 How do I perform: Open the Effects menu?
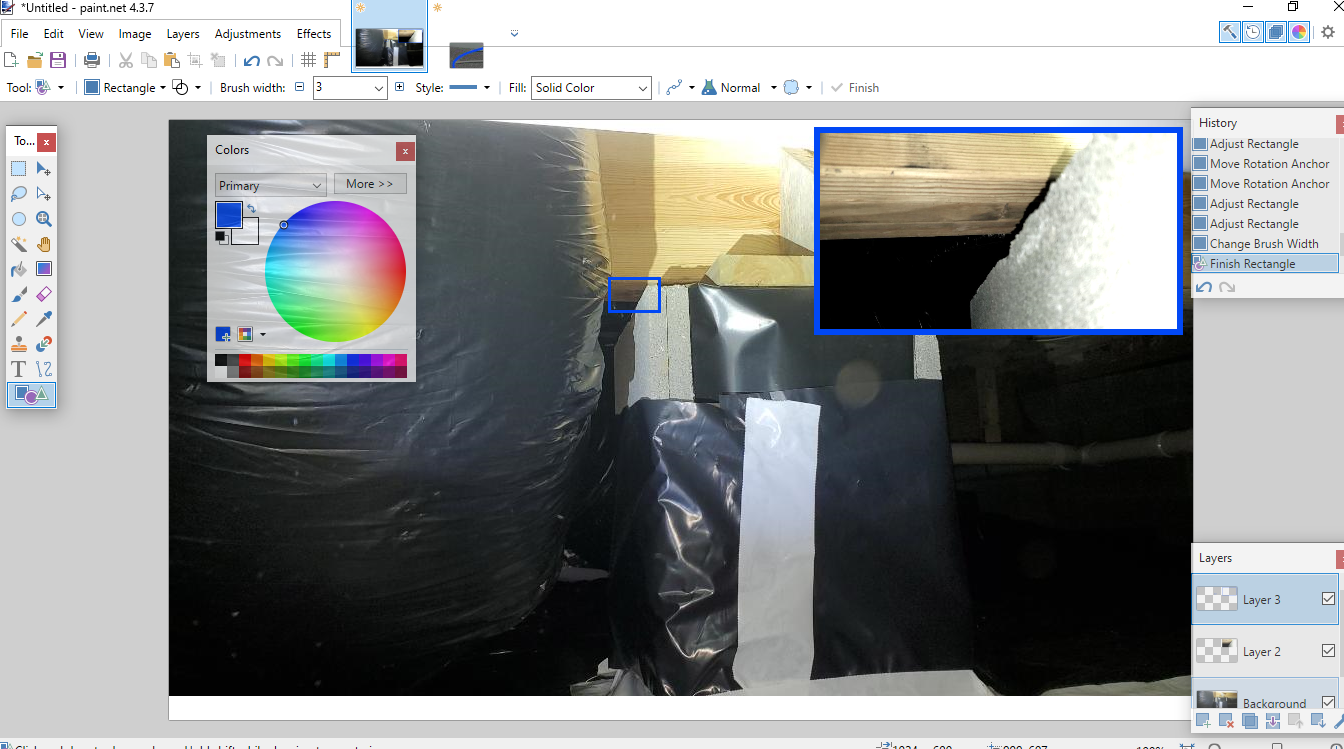pos(314,34)
